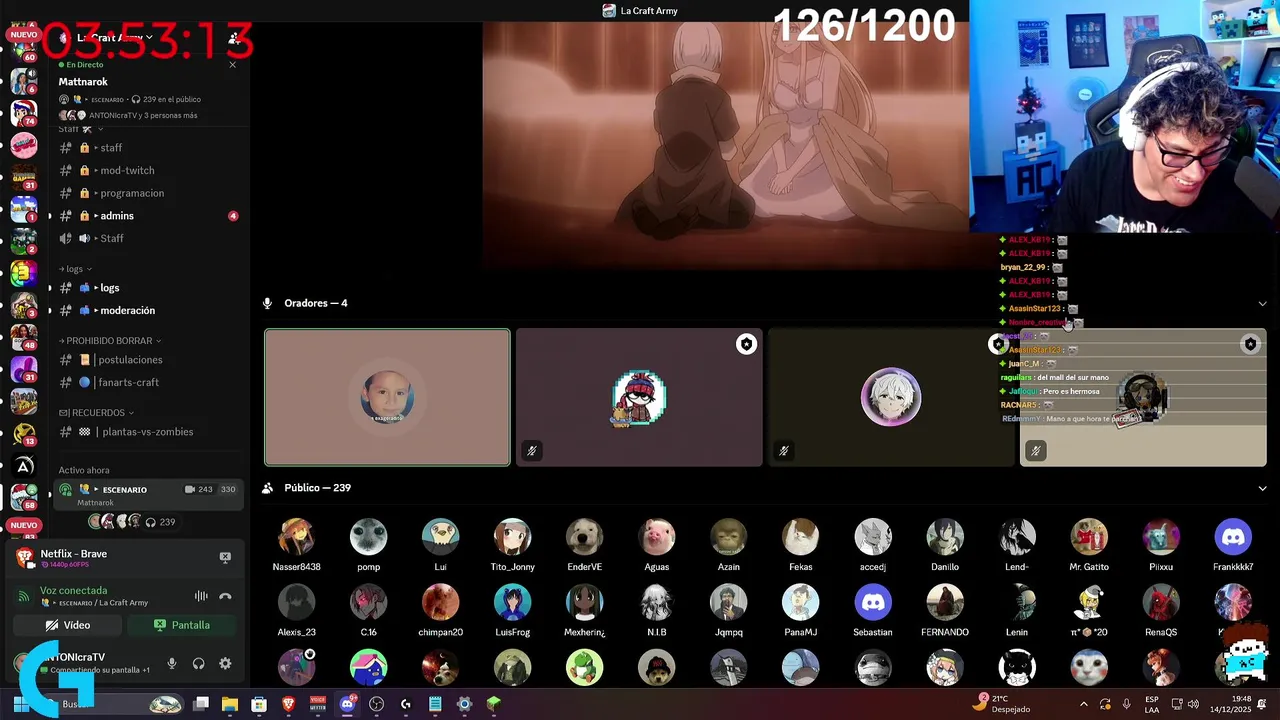Open Brave browser from the taskbar

[x=289, y=704]
